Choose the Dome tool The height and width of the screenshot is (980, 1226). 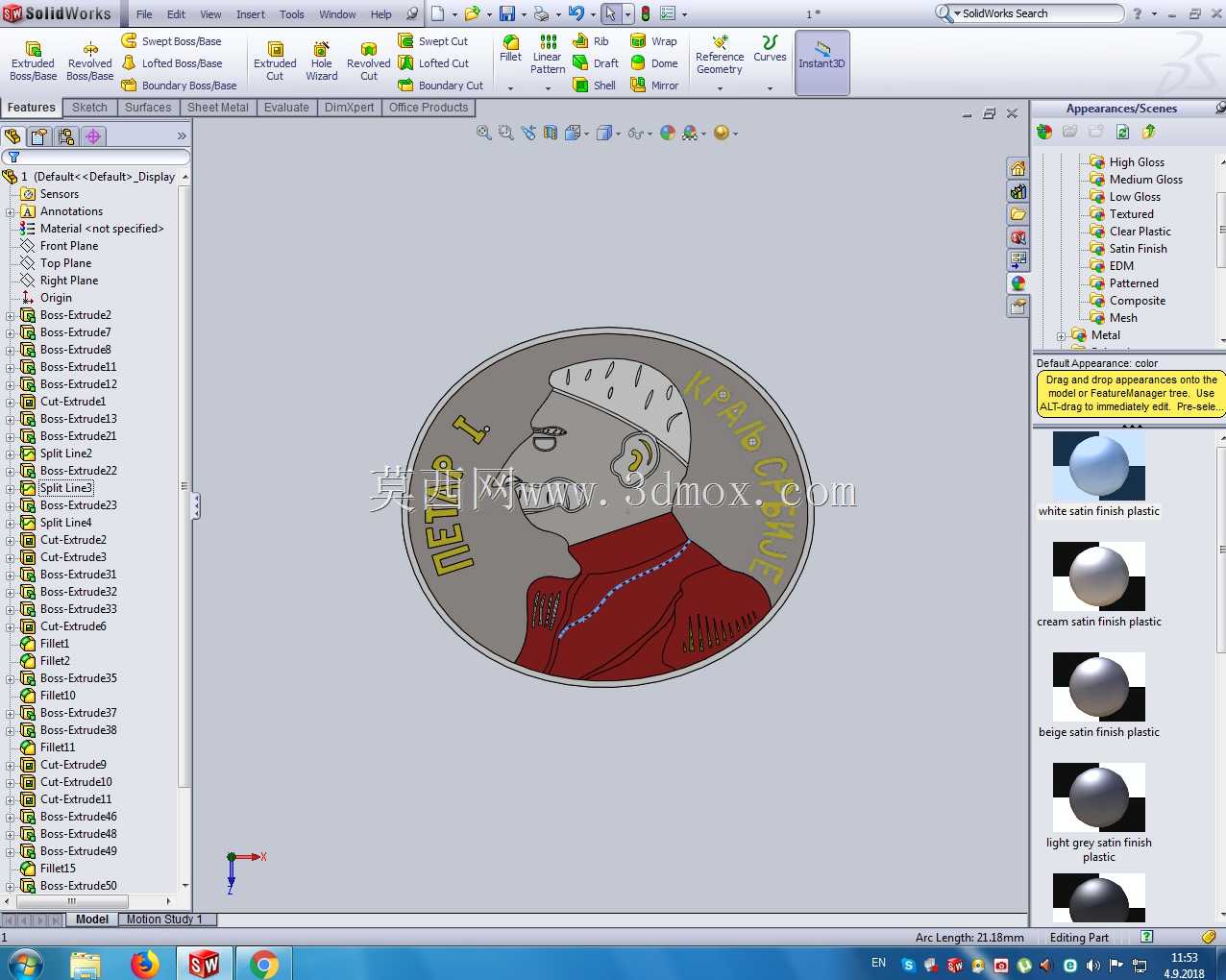pos(654,63)
